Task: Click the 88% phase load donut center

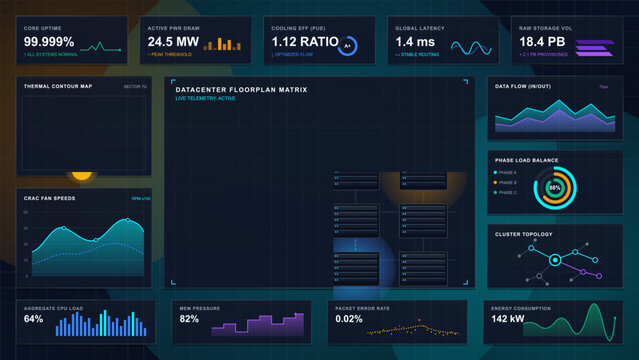Action: click(555, 188)
